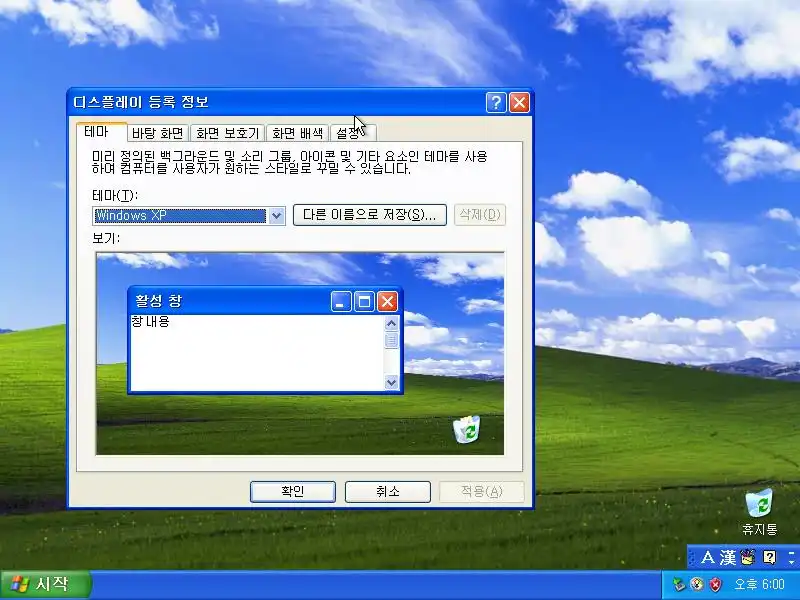Click the preview window red close icon

[x=387, y=302]
